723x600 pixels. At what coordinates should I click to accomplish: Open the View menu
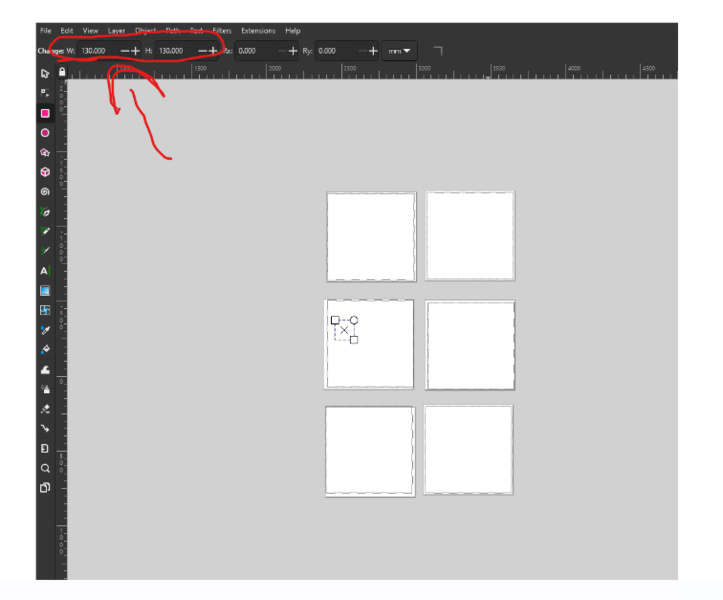pos(90,31)
